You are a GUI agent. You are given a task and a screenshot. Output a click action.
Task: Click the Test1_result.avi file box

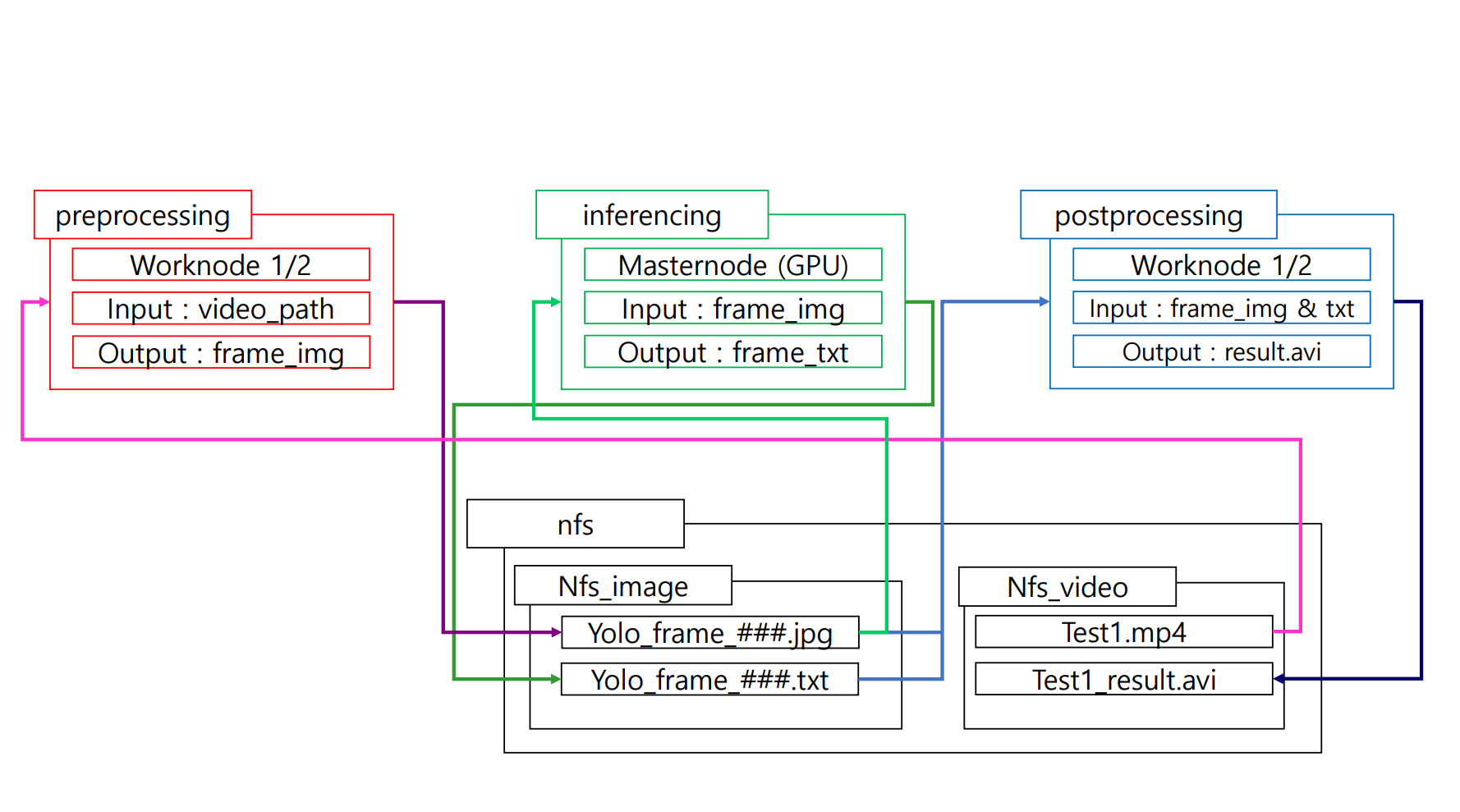coord(1124,679)
